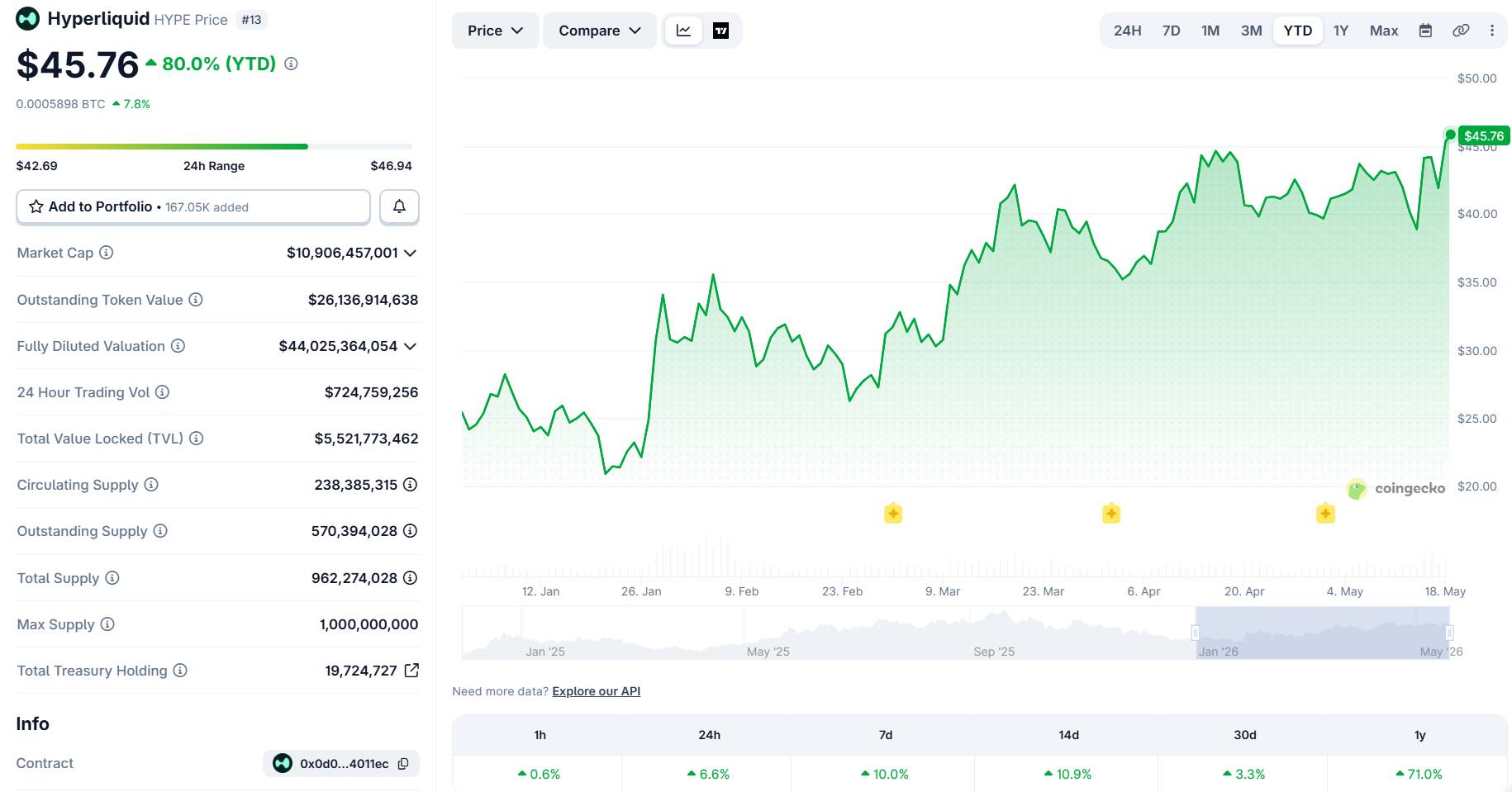Click Total Value Locked info icon
1512x792 pixels.
click(197, 439)
